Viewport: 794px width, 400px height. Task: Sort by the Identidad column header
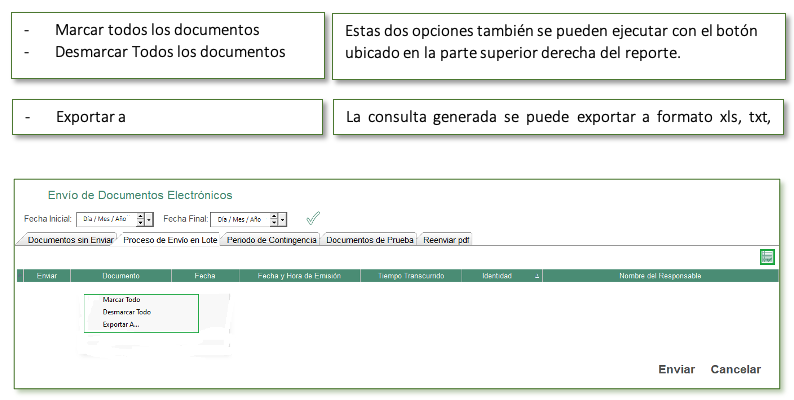point(501,275)
